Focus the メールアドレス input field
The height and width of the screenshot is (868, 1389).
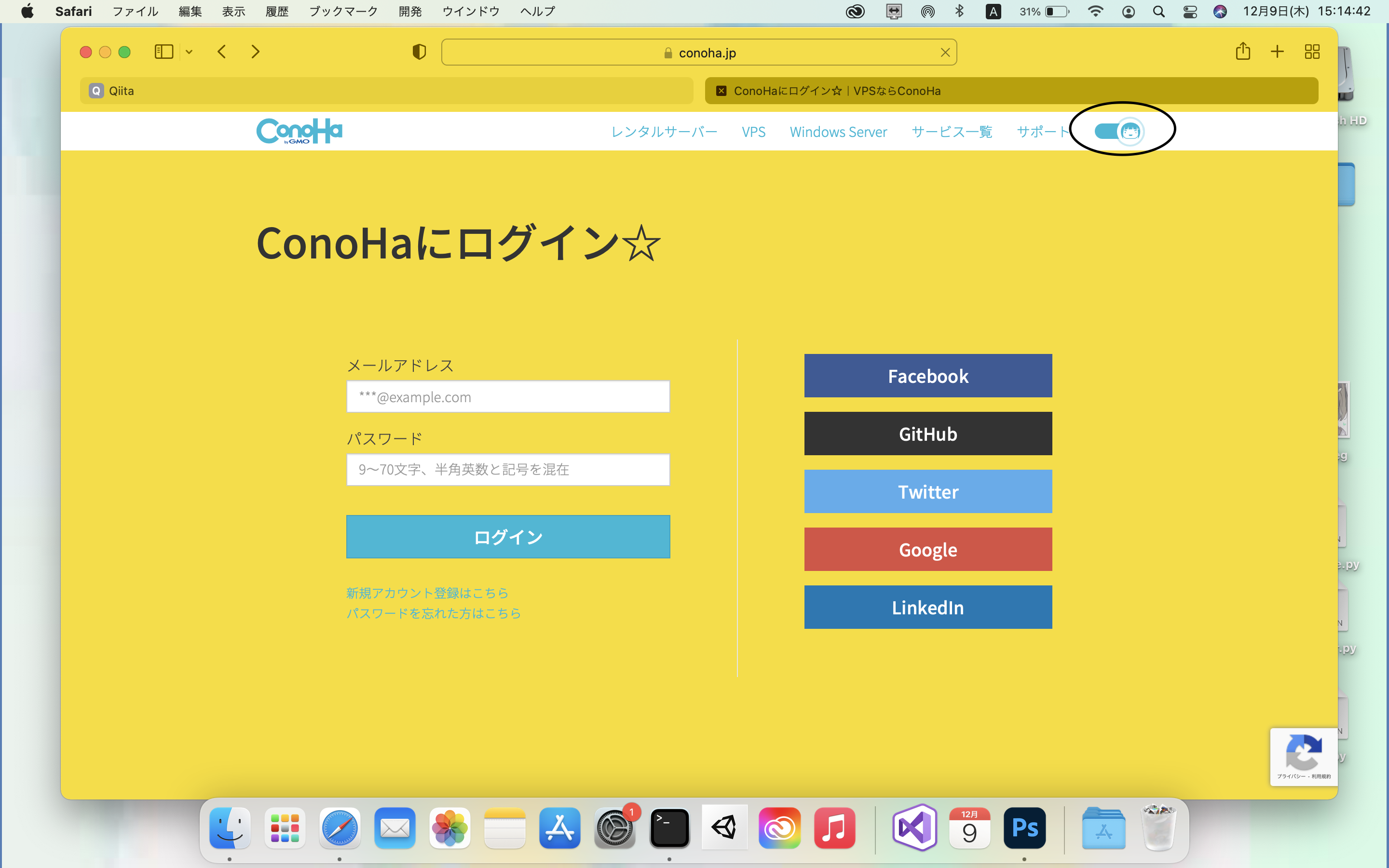coord(508,397)
